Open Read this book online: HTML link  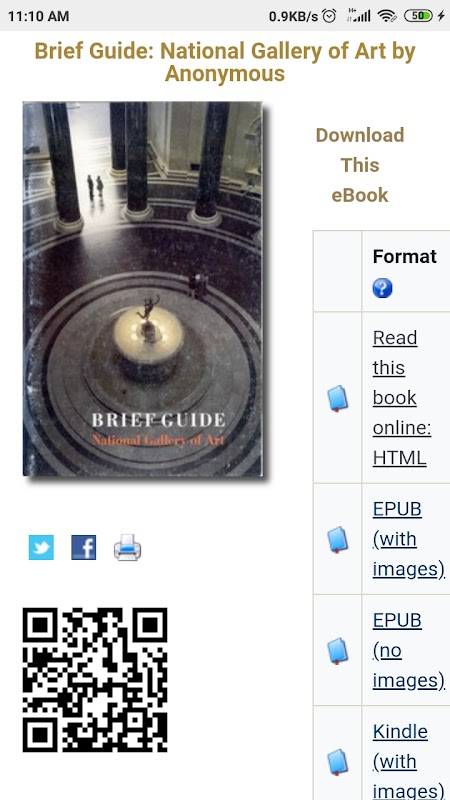click(x=402, y=397)
